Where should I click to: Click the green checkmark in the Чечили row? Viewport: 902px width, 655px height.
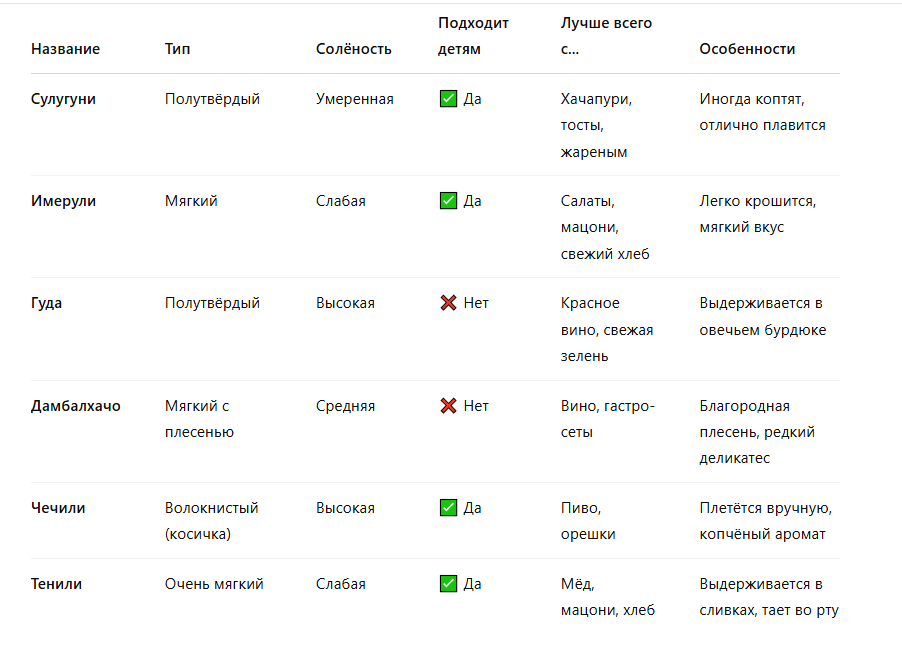pyautogui.click(x=448, y=508)
